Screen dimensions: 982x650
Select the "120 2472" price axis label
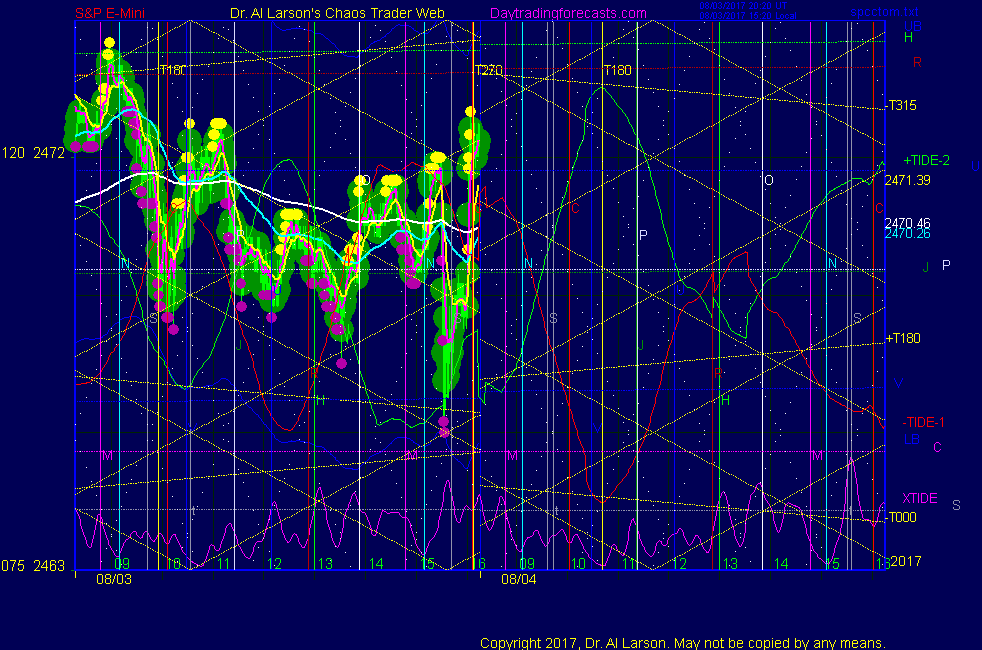point(33,153)
